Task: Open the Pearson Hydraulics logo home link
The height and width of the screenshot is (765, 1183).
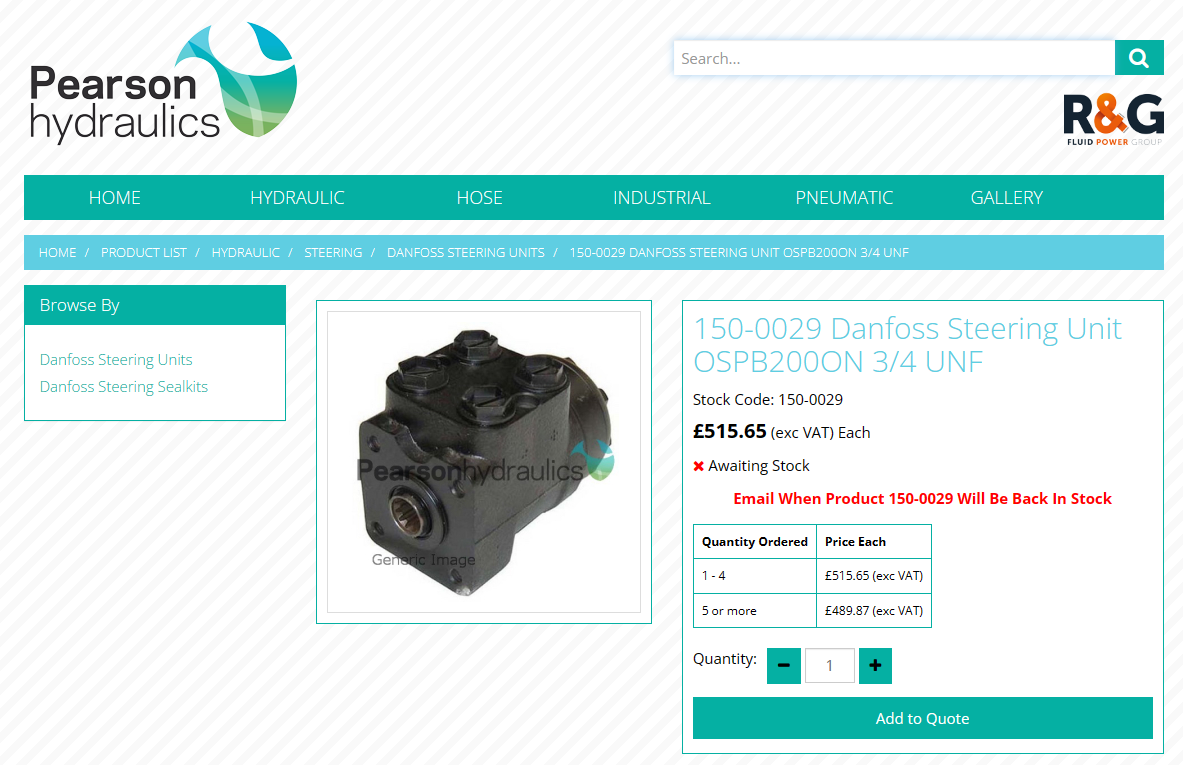Action: (163, 82)
